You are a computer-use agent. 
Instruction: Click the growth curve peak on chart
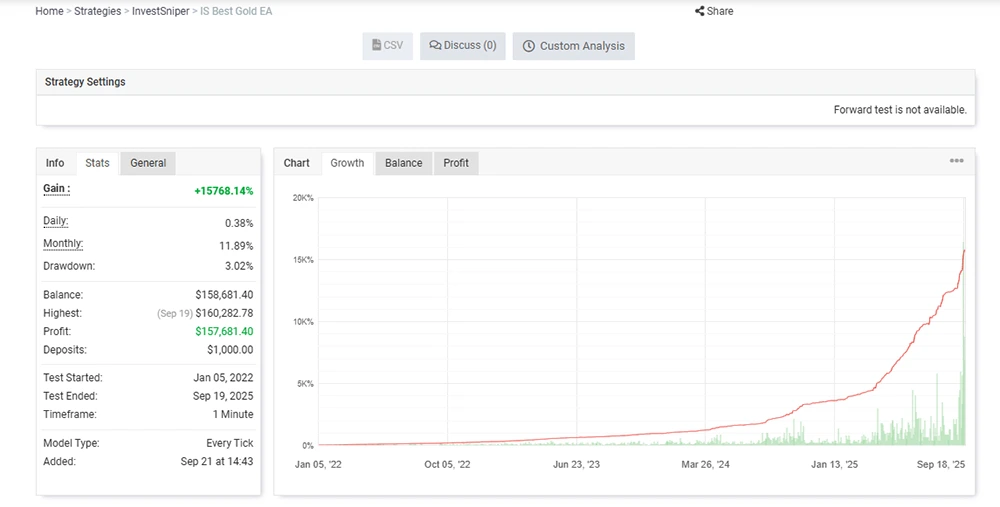point(964,249)
